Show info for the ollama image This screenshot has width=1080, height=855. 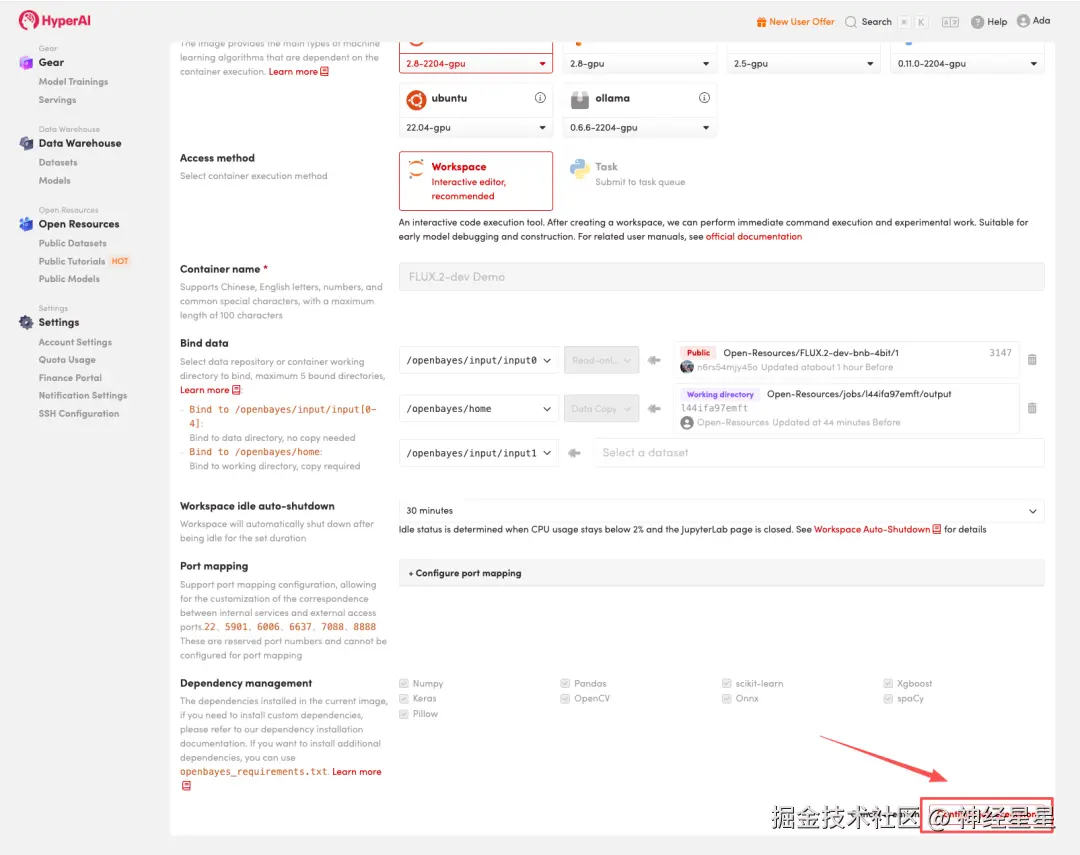tap(704, 98)
